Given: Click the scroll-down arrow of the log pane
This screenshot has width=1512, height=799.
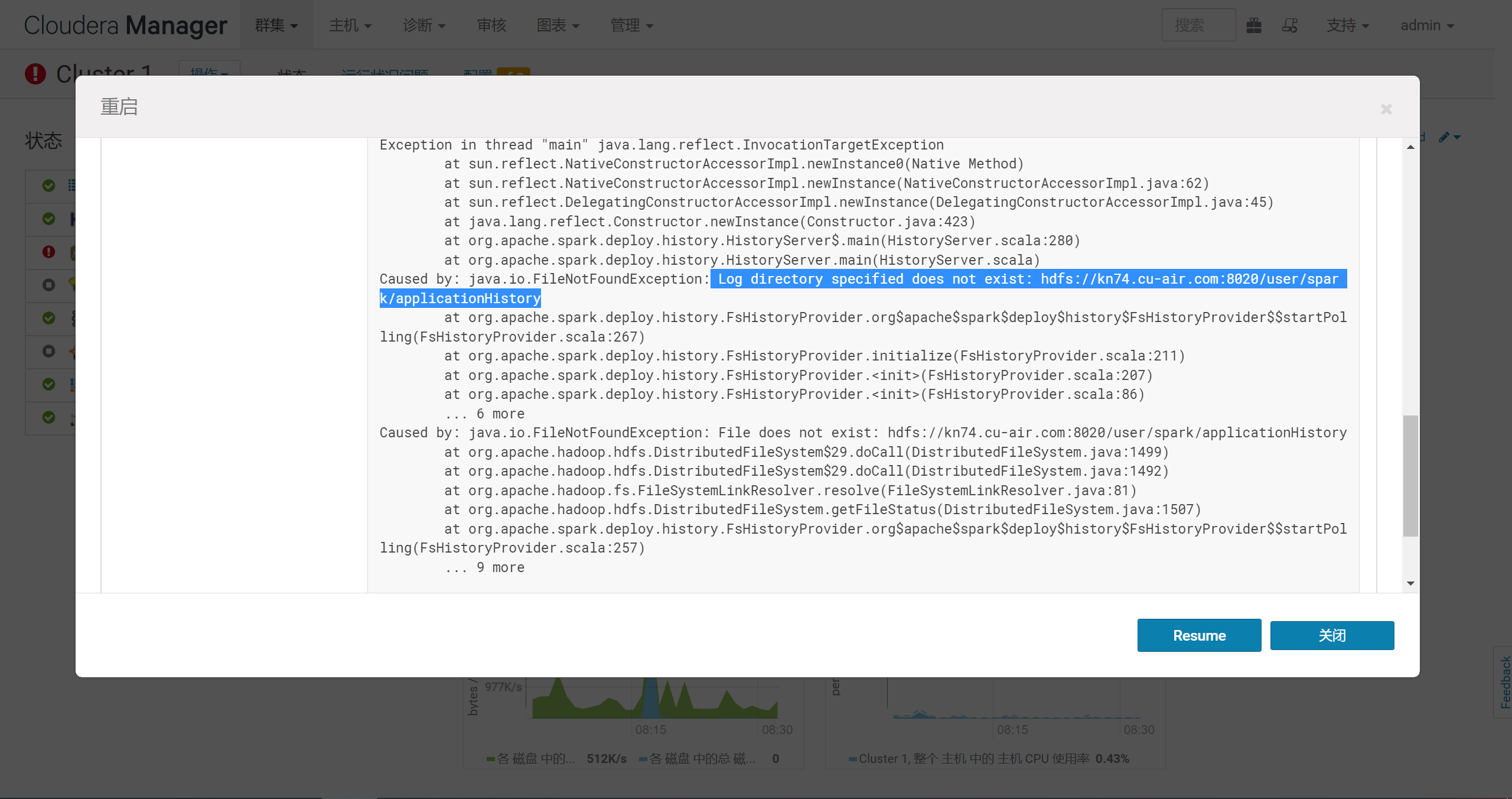Looking at the screenshot, I should pyautogui.click(x=1410, y=583).
